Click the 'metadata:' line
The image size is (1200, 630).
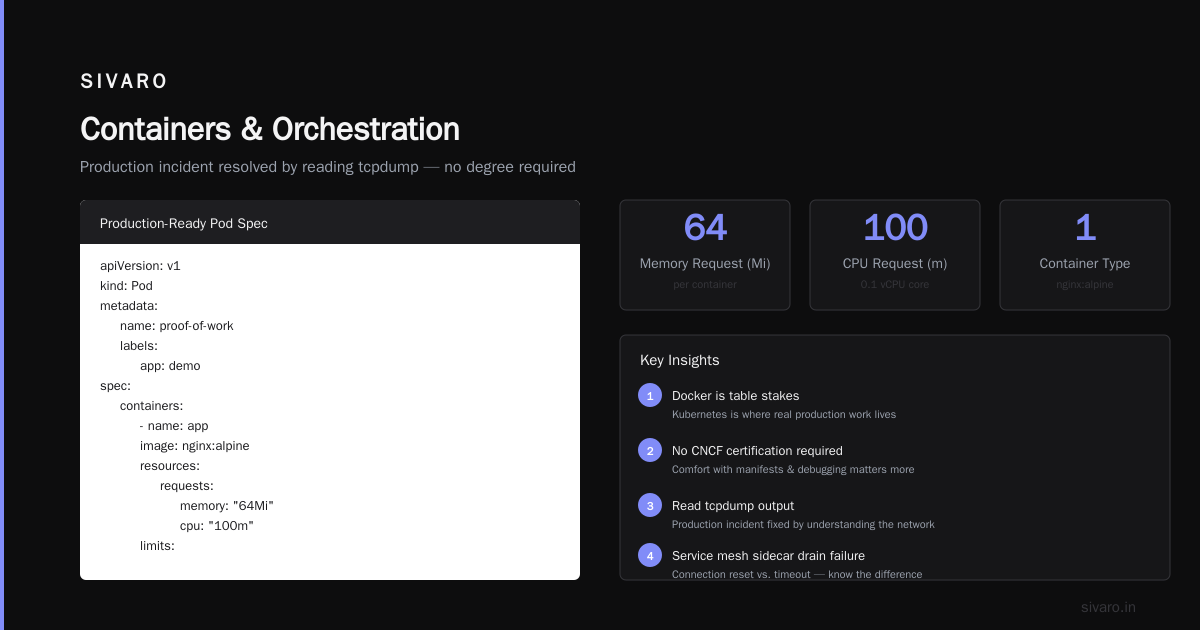pyautogui.click(x=129, y=306)
